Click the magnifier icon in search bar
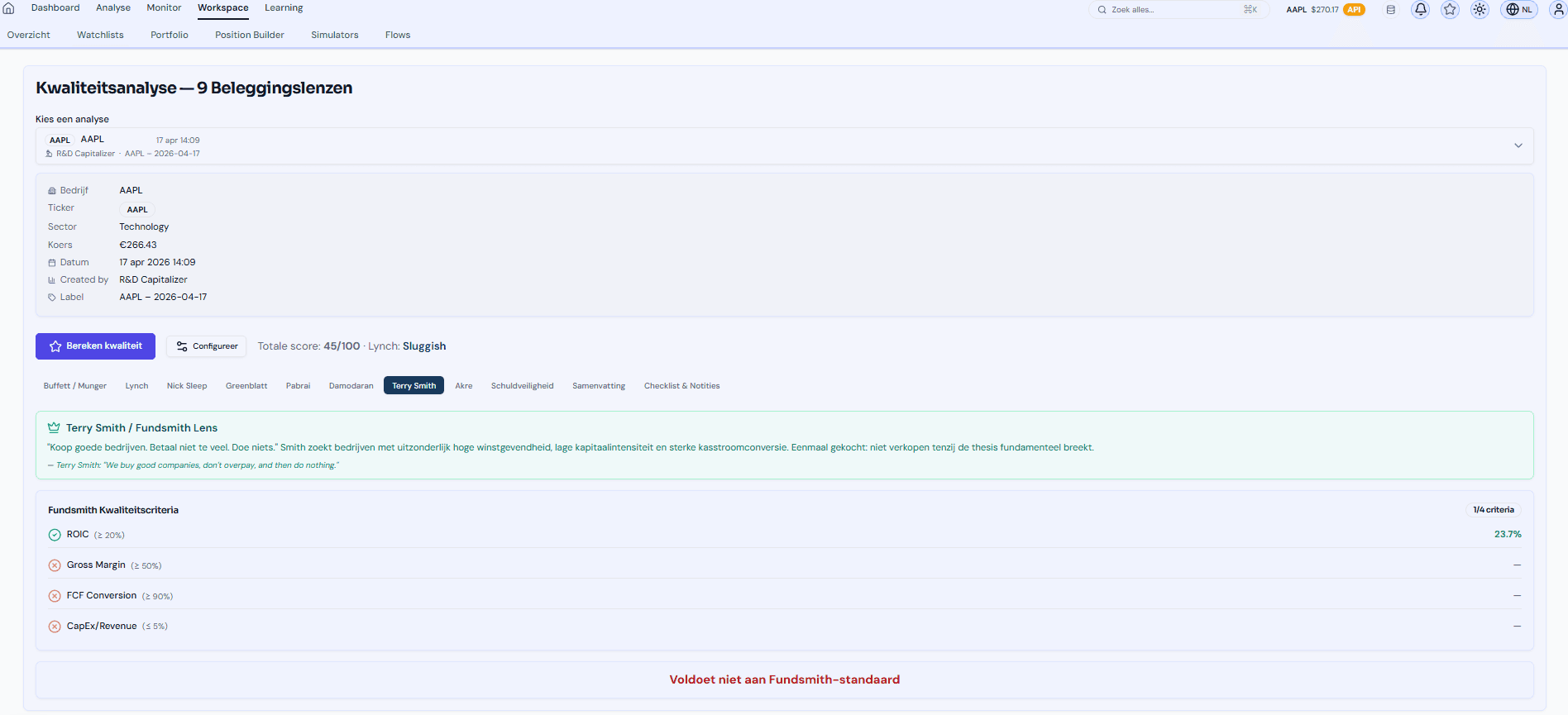 pos(1102,10)
